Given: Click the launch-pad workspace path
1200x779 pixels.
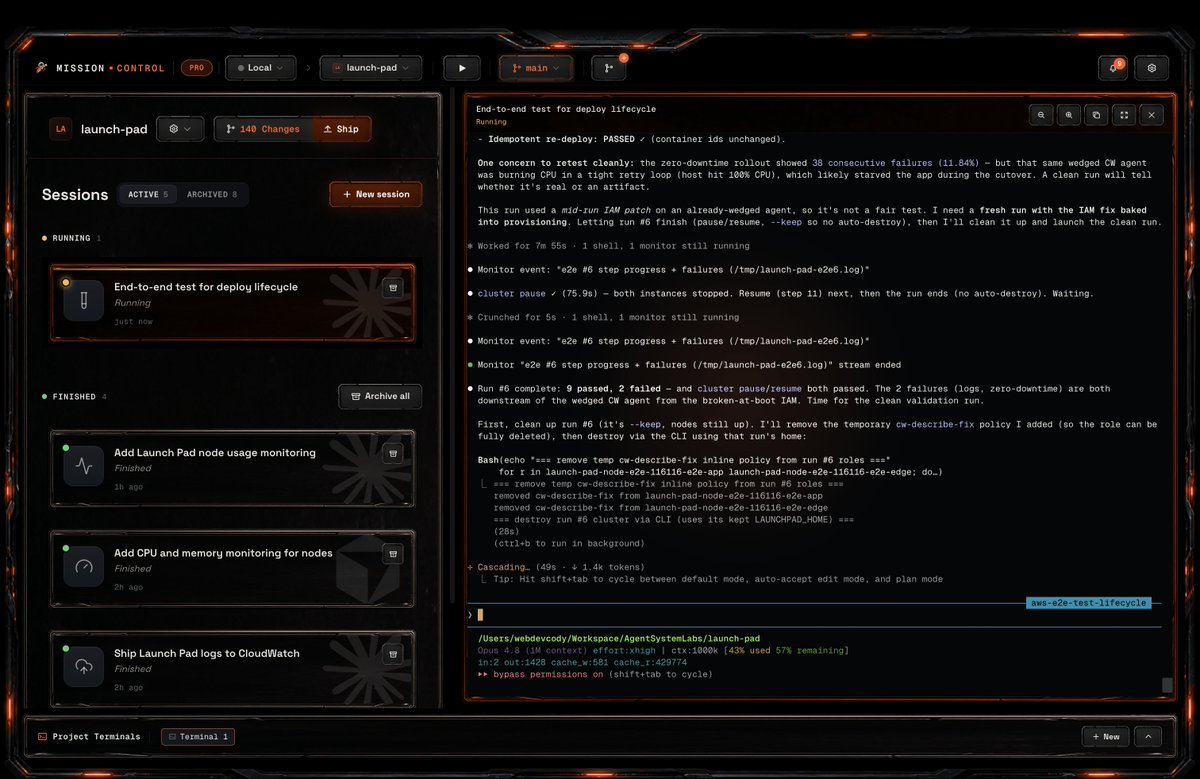Looking at the screenshot, I should 619,638.
